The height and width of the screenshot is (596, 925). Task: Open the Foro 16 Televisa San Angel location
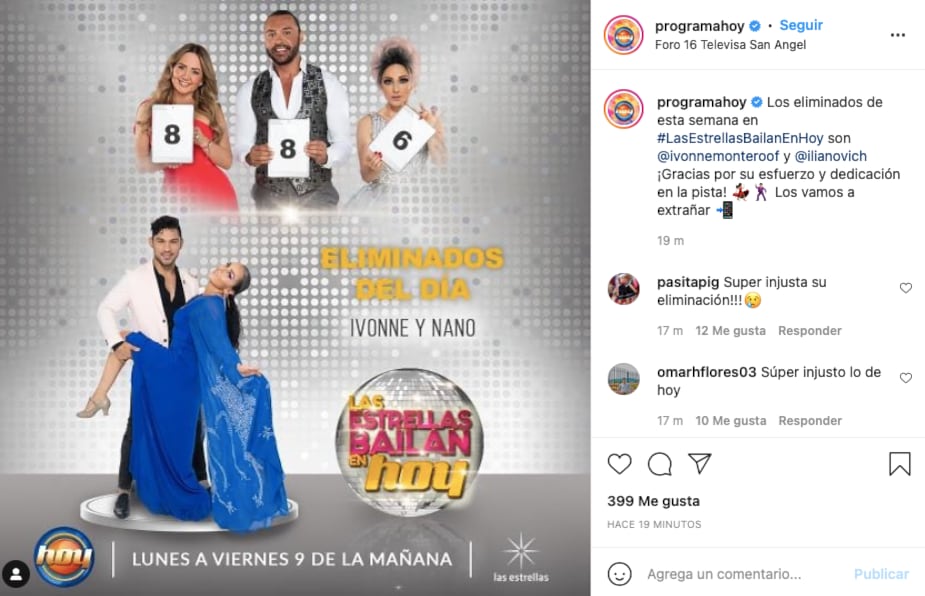click(x=730, y=45)
